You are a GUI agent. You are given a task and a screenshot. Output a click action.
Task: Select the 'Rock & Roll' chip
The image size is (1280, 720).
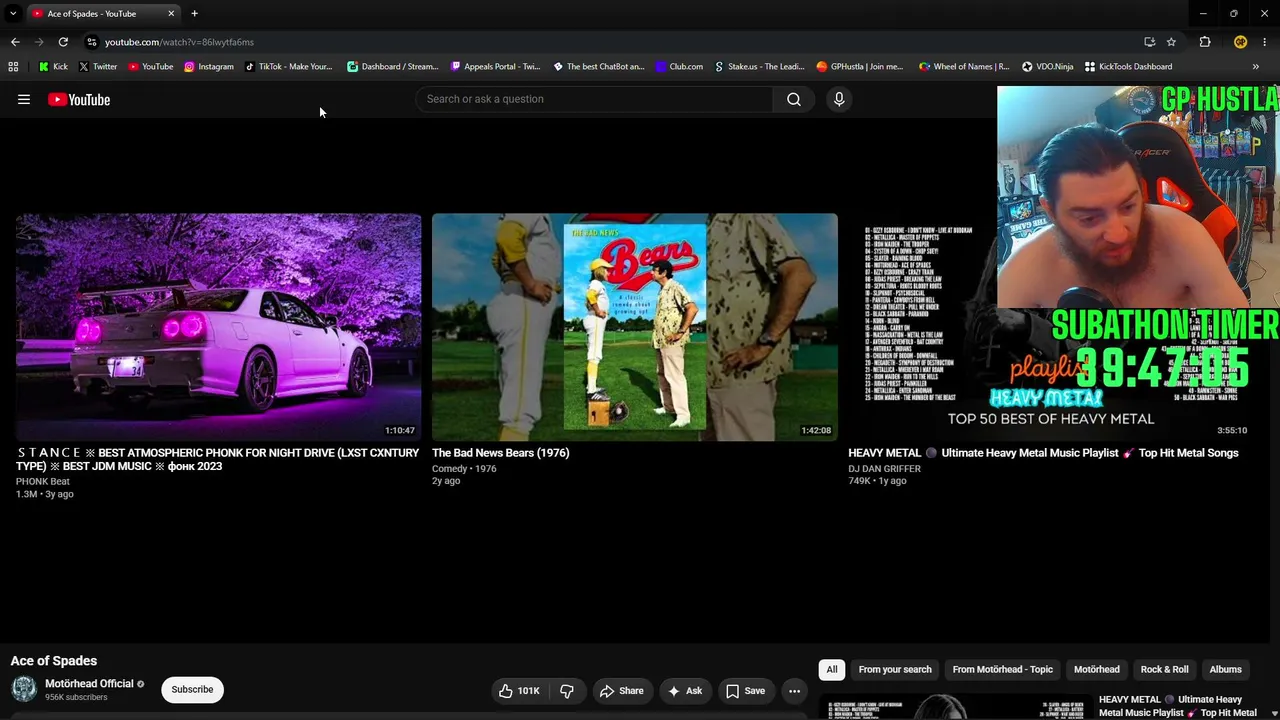pyautogui.click(x=1165, y=670)
